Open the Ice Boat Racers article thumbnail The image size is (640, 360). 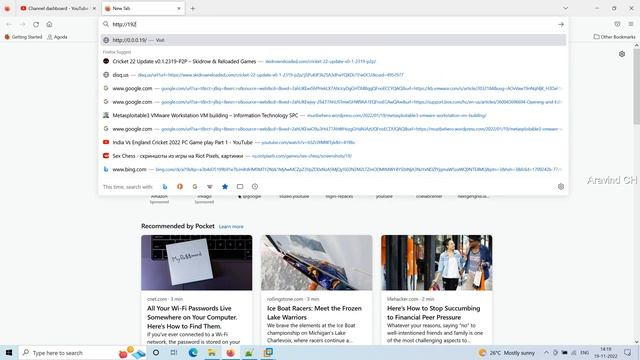click(317, 262)
